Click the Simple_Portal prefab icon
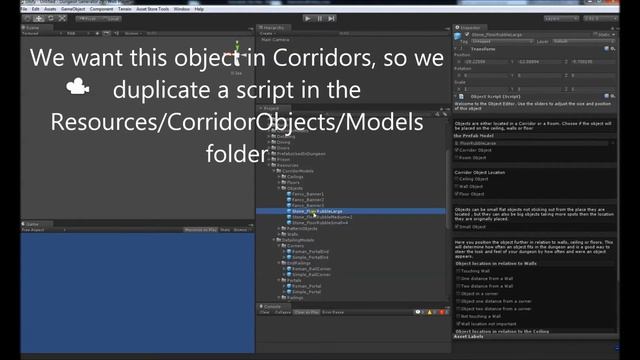 pos(289,292)
